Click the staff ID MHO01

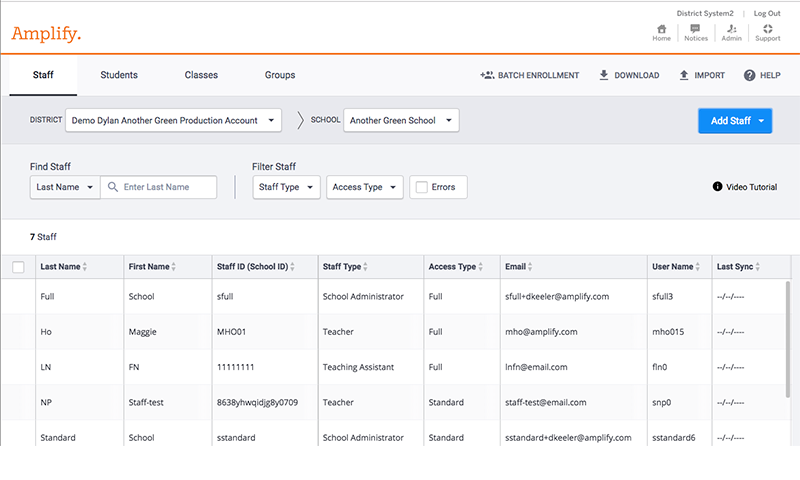[x=231, y=332]
